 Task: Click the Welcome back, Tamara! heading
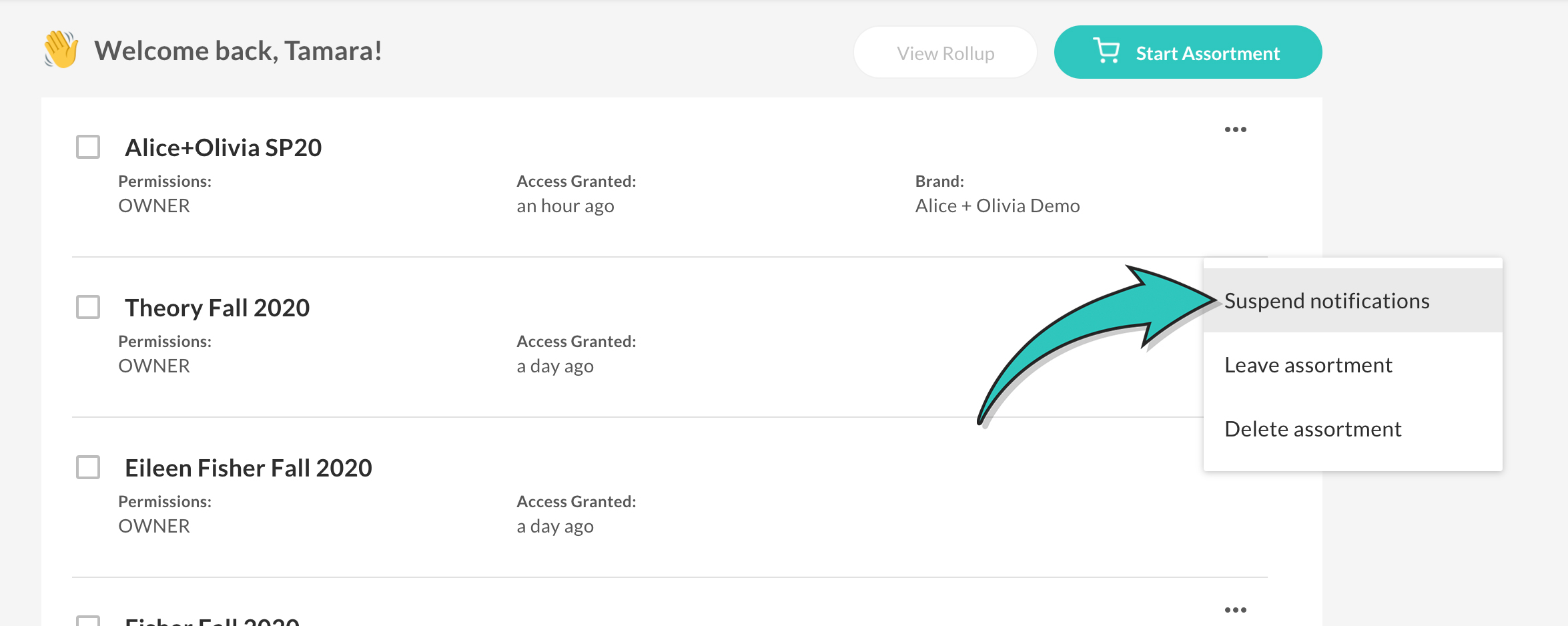tap(238, 51)
